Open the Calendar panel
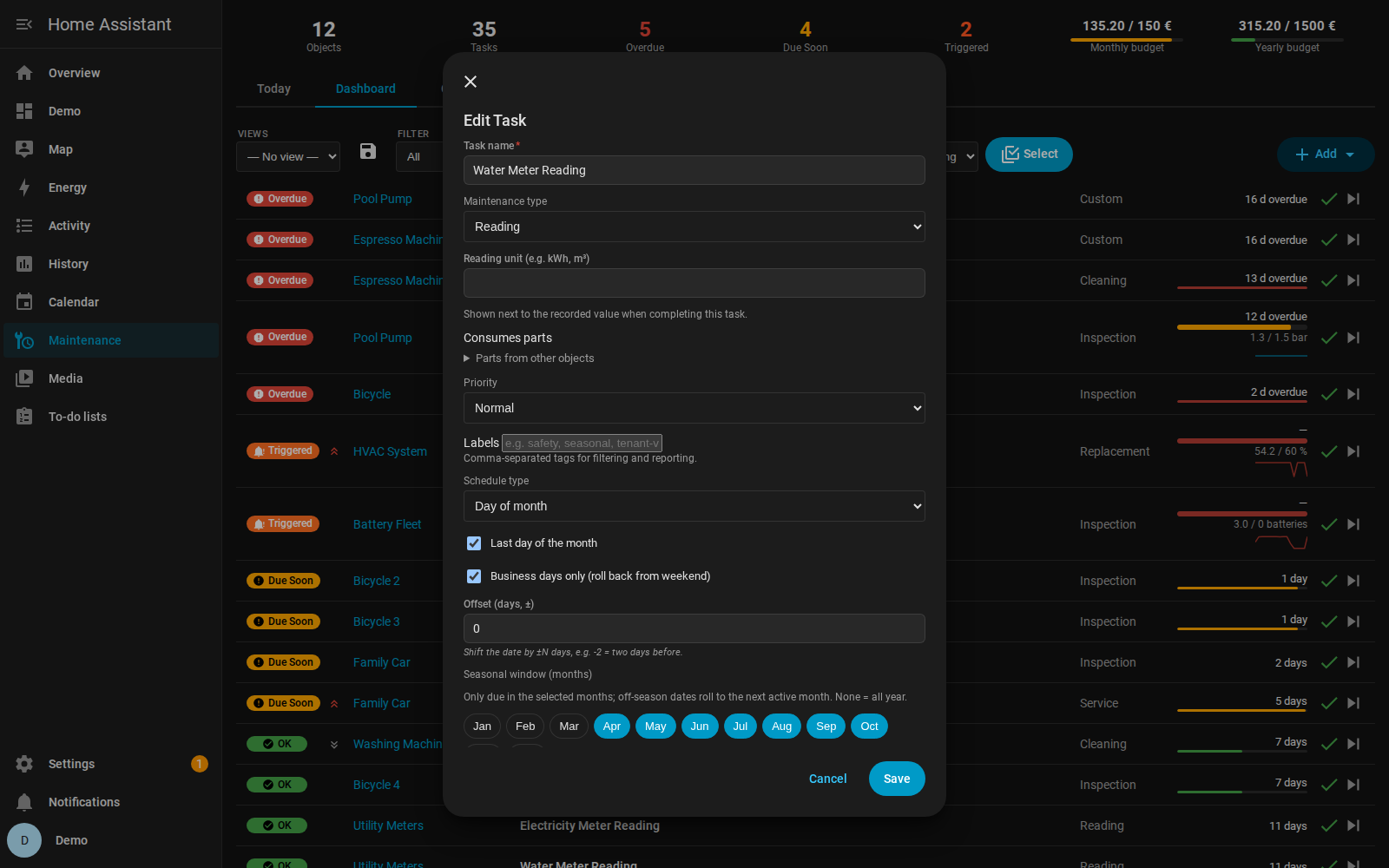 pyautogui.click(x=111, y=302)
